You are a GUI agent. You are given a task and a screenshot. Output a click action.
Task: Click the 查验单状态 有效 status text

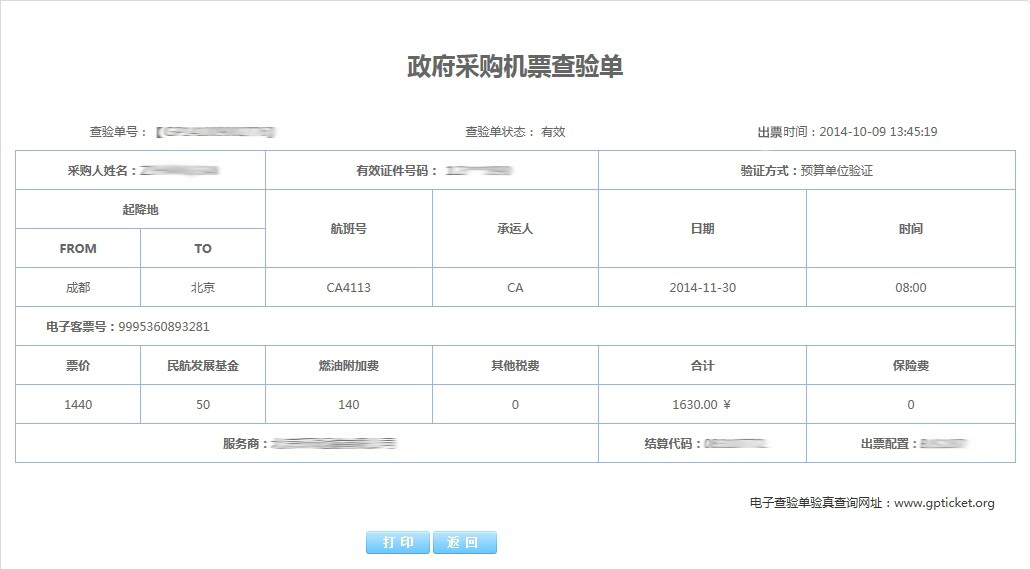point(553,132)
